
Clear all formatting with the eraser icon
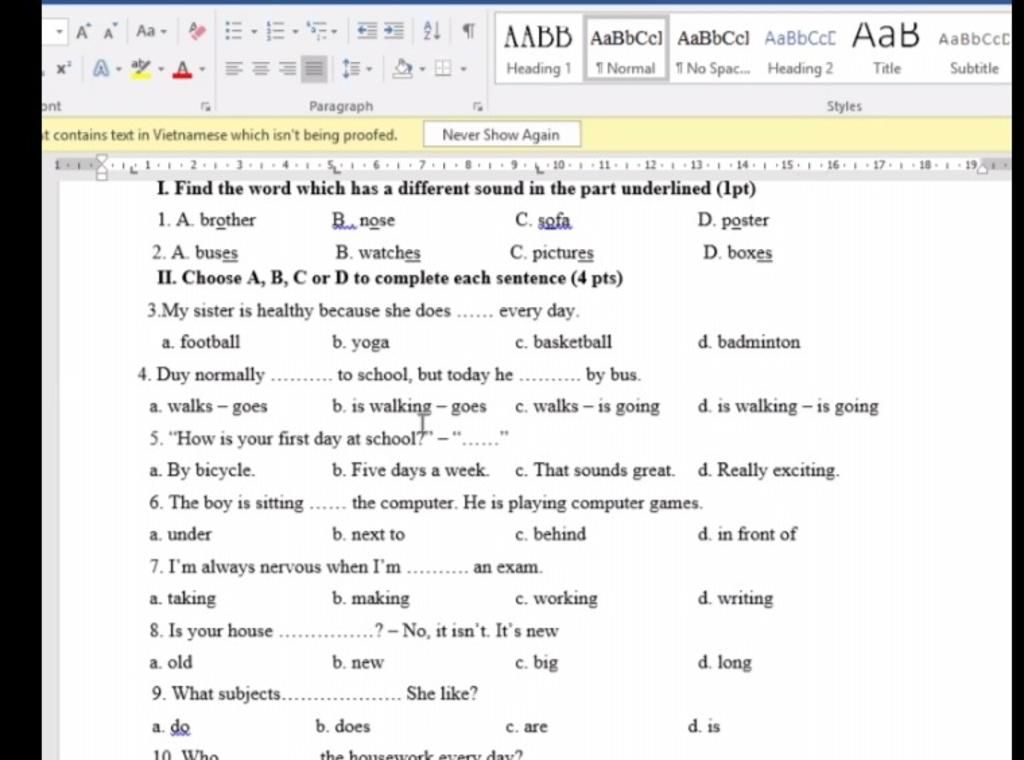[x=196, y=31]
